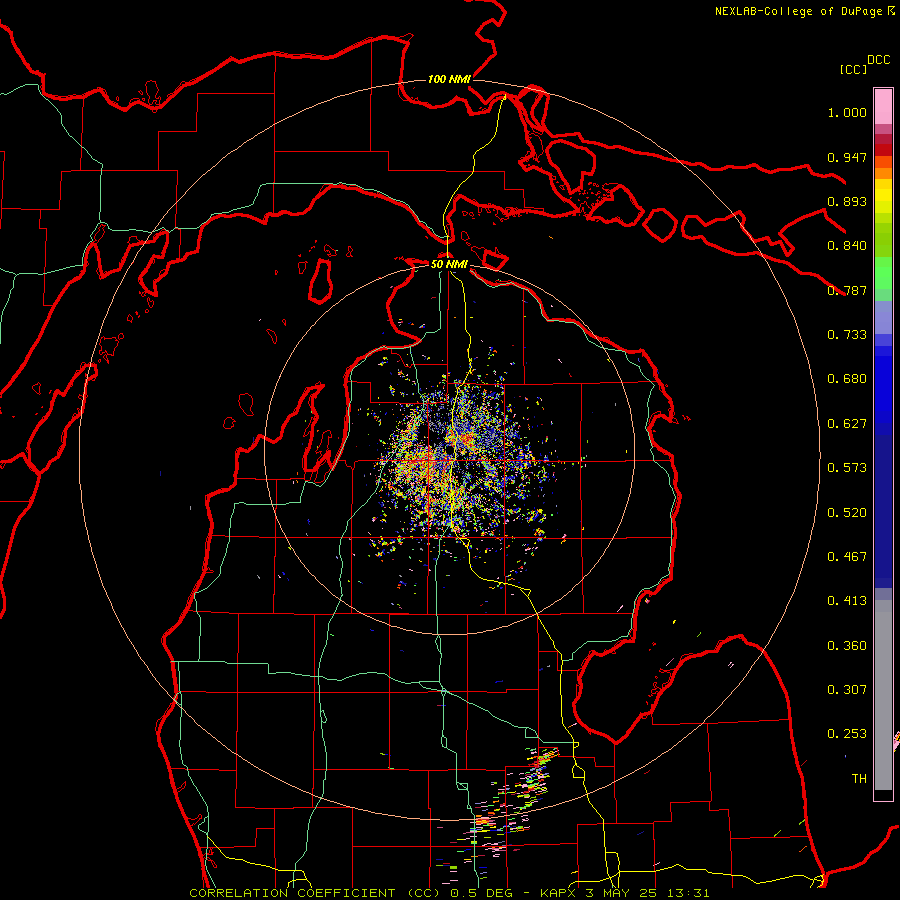This screenshot has height=900, width=900.
Task: Select the 0.360 legend value
Action: click(847, 646)
